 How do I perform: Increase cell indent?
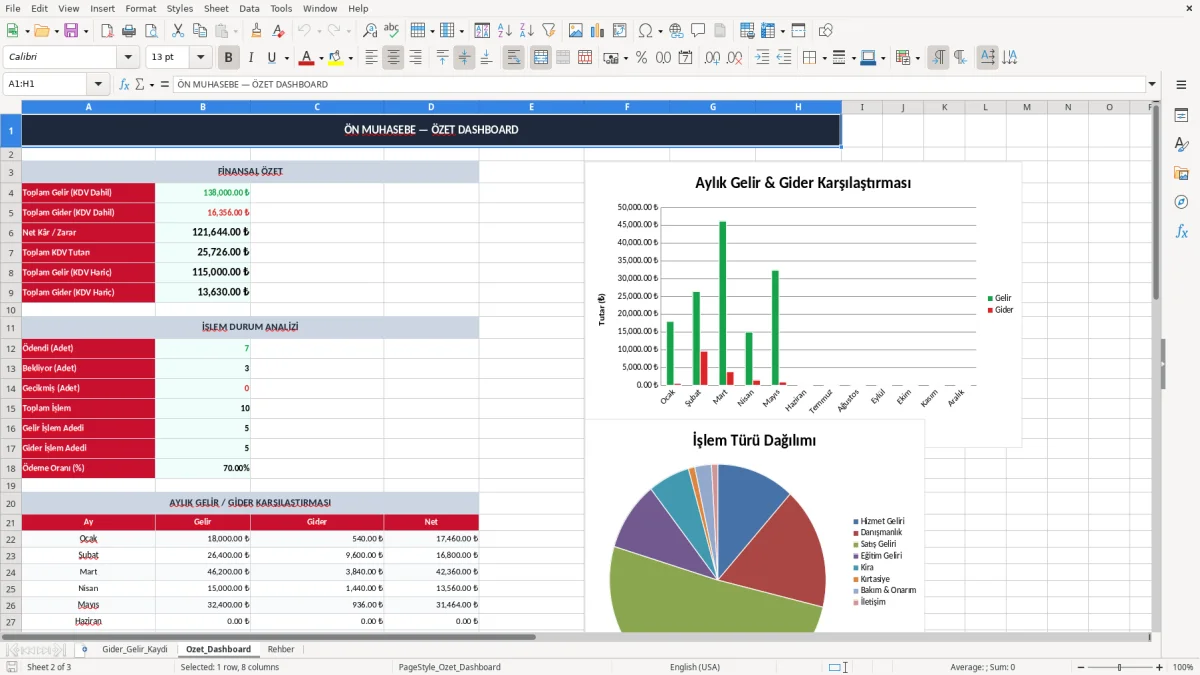point(762,58)
